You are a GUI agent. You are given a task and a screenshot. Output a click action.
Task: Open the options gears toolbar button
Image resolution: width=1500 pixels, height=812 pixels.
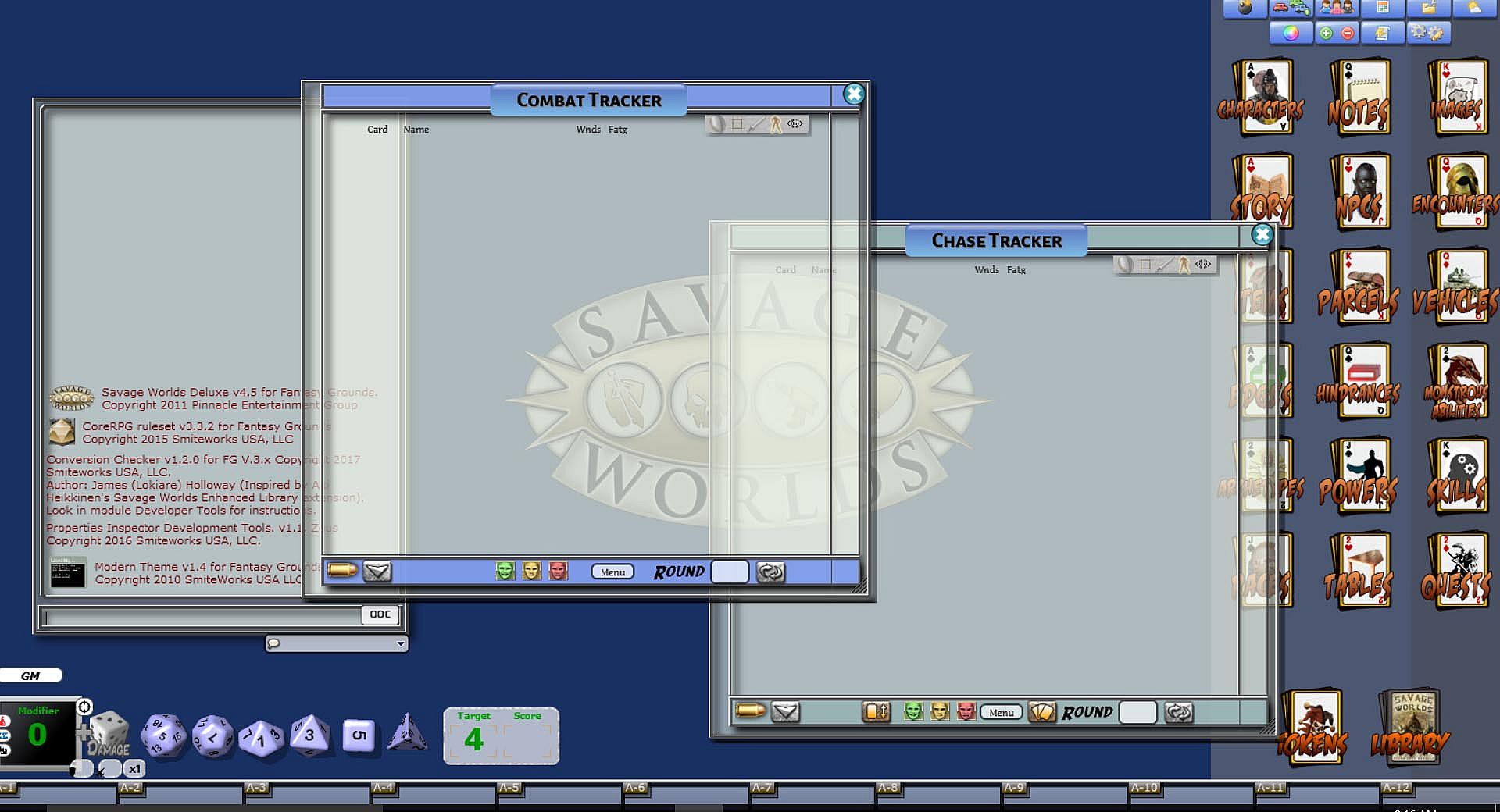click(x=1428, y=33)
